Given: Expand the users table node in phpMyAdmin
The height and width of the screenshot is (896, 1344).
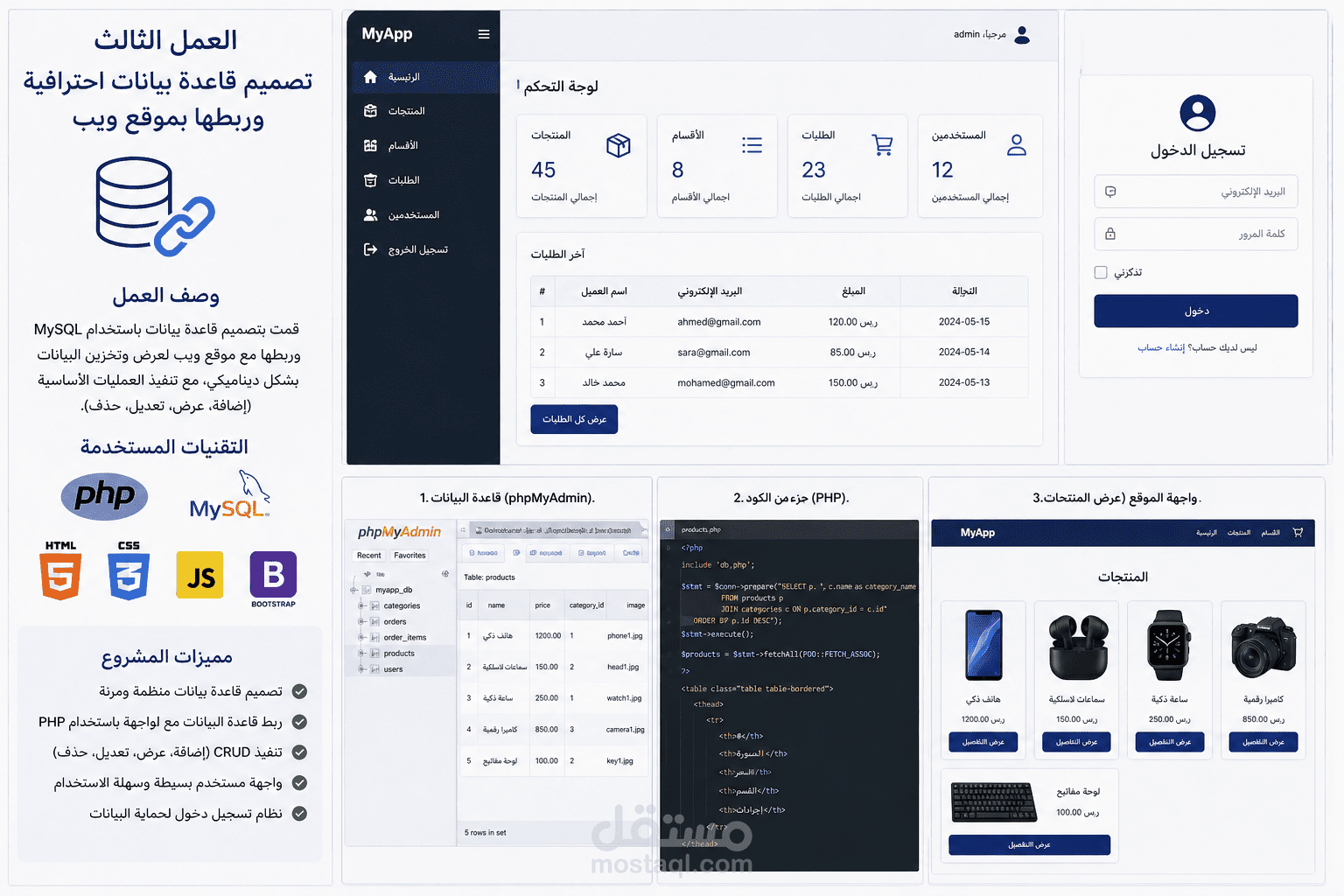Looking at the screenshot, I should click(361, 669).
